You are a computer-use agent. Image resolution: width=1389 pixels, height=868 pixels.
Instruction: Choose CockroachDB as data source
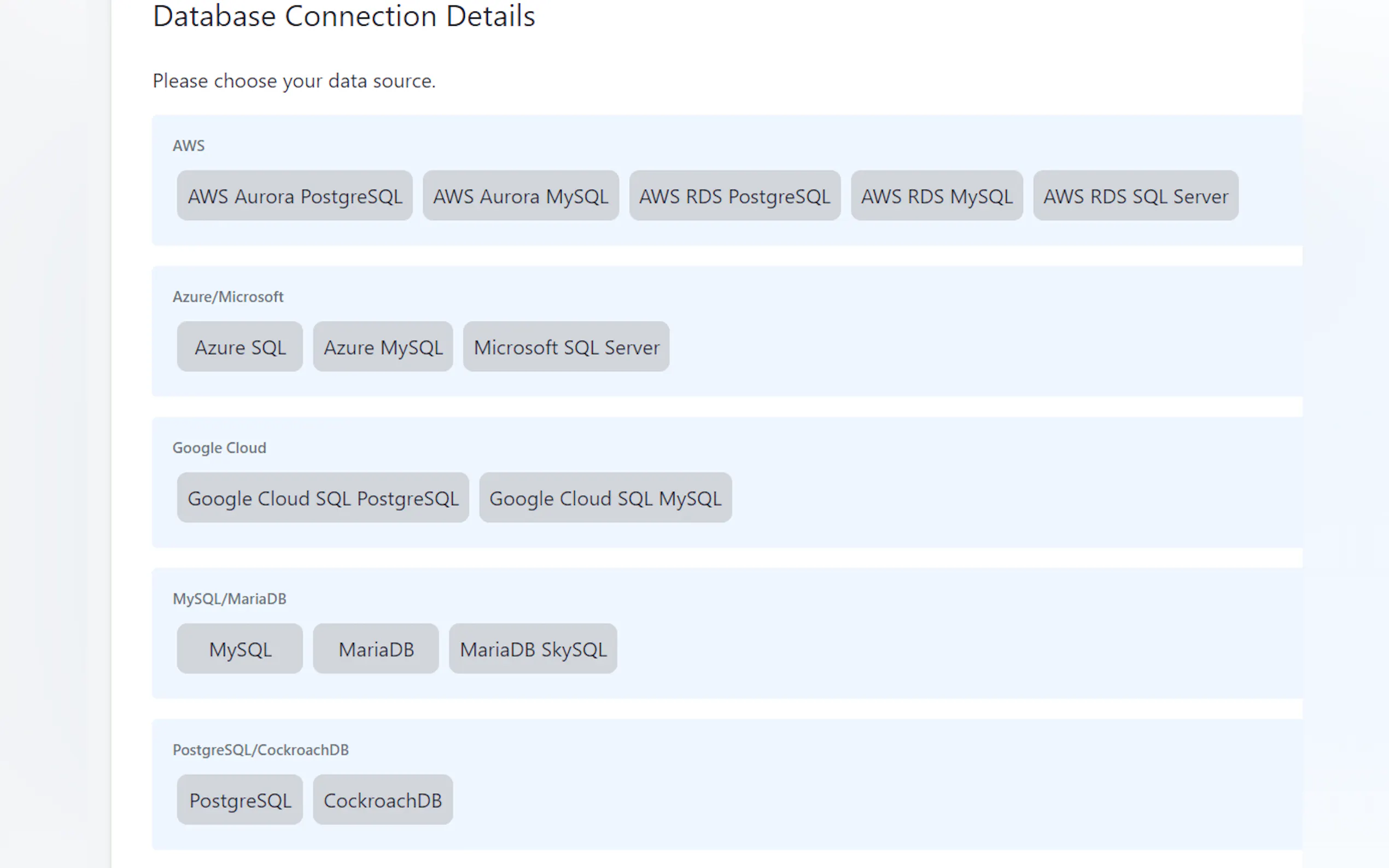coord(382,800)
